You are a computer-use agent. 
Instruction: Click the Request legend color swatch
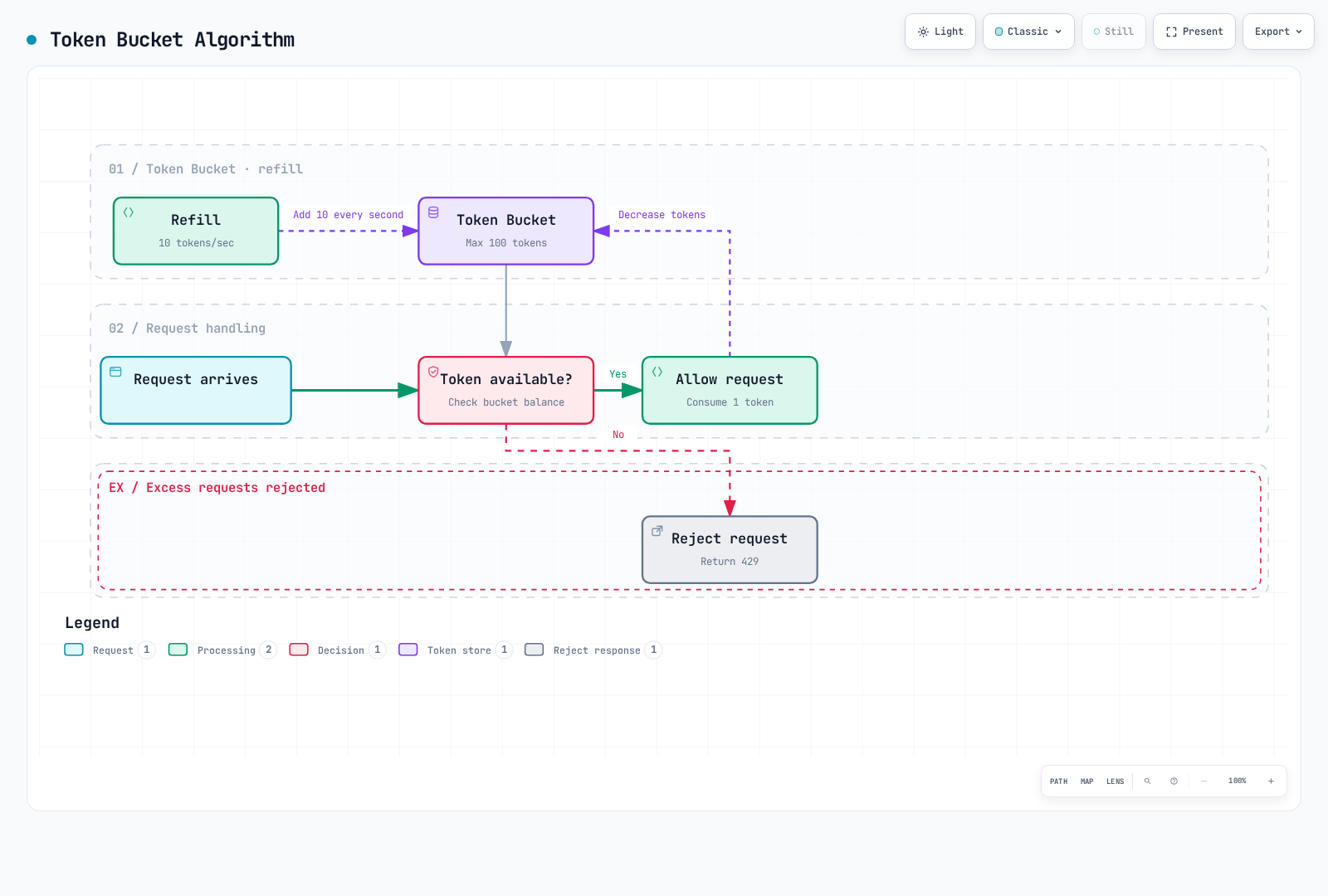tap(74, 650)
